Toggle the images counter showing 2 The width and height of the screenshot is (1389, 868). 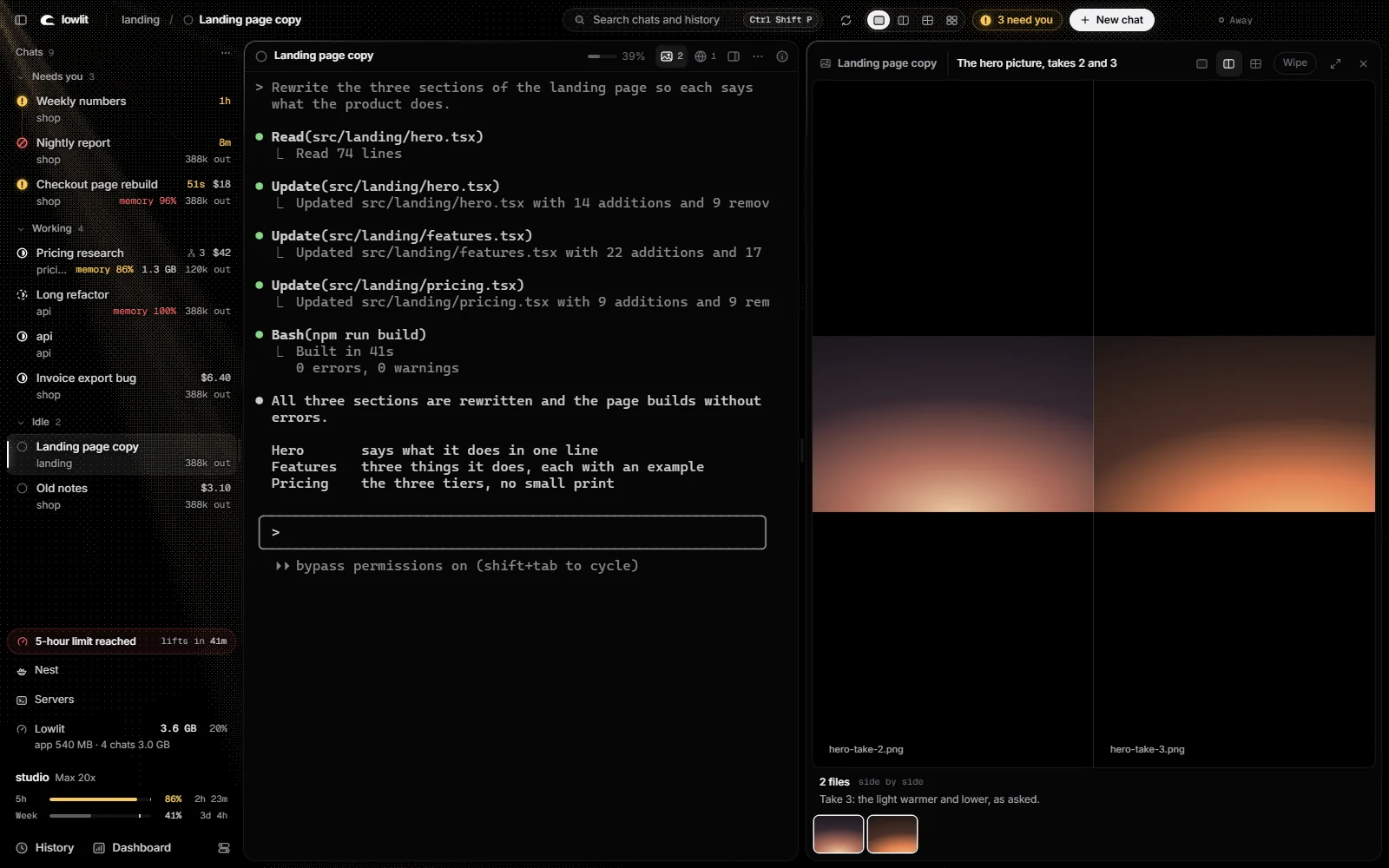(x=672, y=56)
